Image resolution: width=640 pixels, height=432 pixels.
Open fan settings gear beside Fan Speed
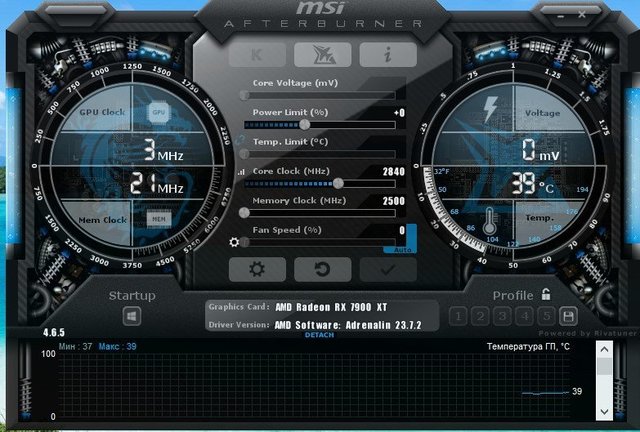(234, 242)
